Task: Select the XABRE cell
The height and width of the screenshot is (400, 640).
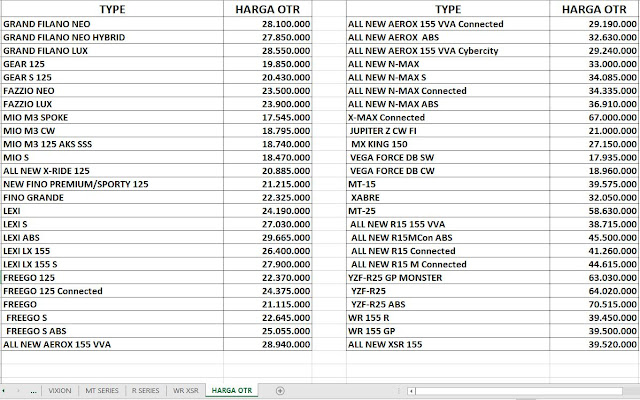Action: (448, 198)
